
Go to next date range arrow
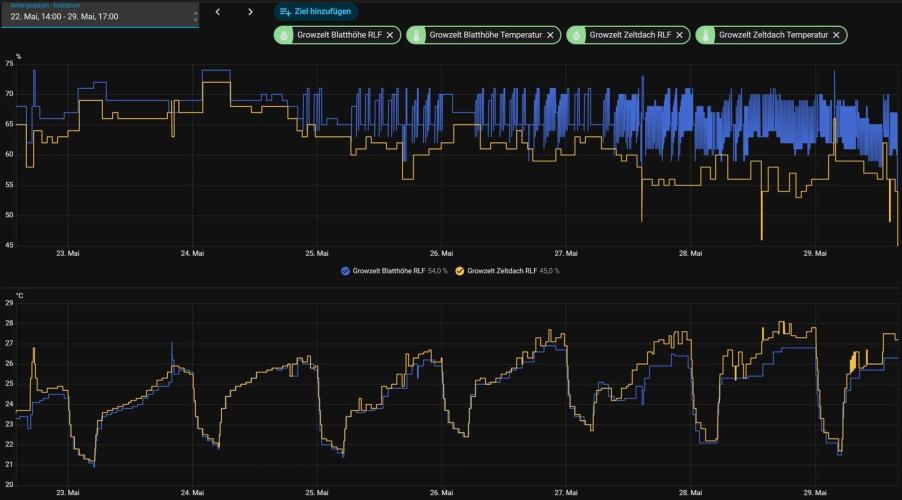coord(250,12)
